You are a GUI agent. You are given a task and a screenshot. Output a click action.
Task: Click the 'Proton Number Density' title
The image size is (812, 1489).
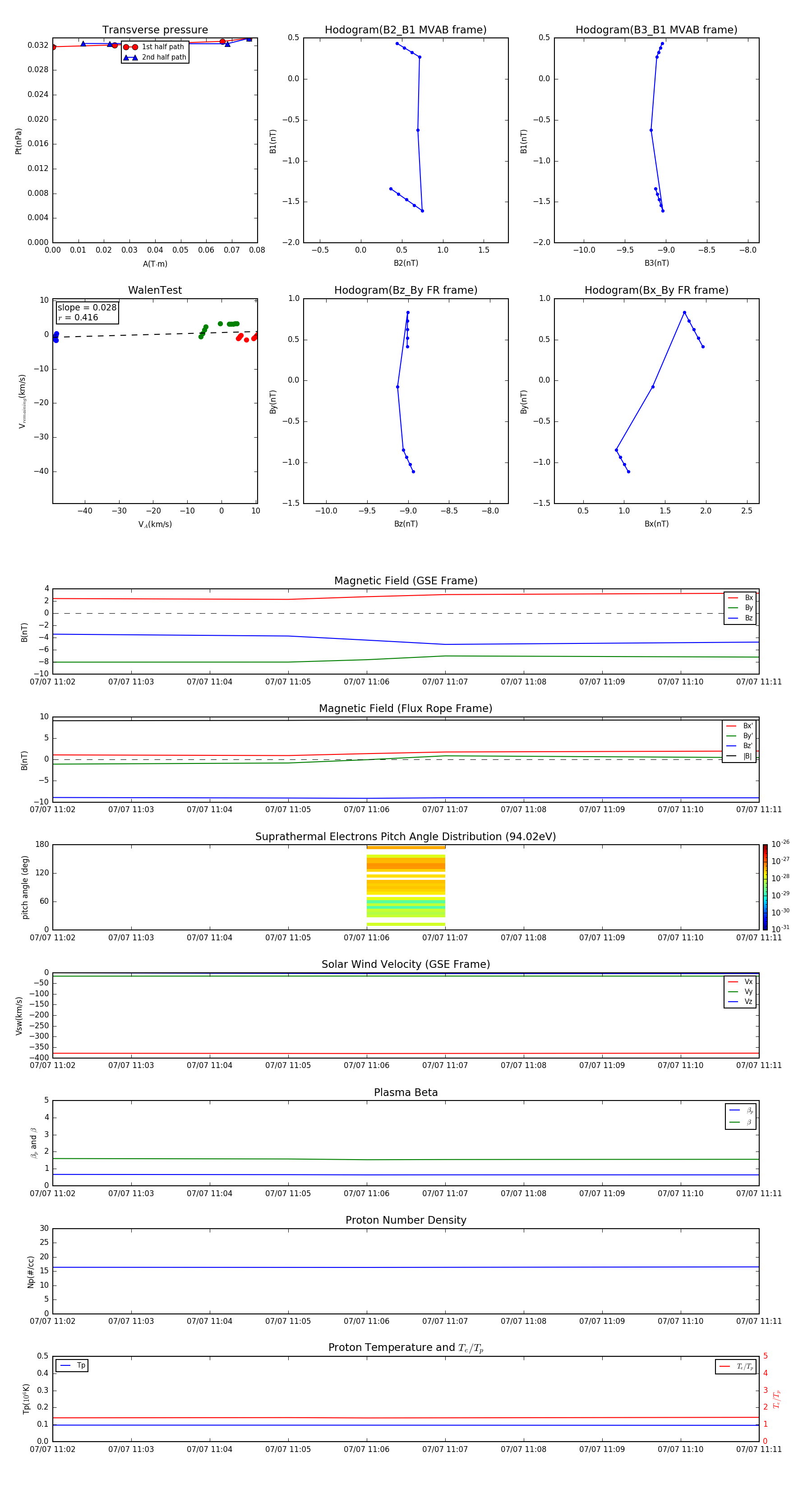(x=406, y=1220)
